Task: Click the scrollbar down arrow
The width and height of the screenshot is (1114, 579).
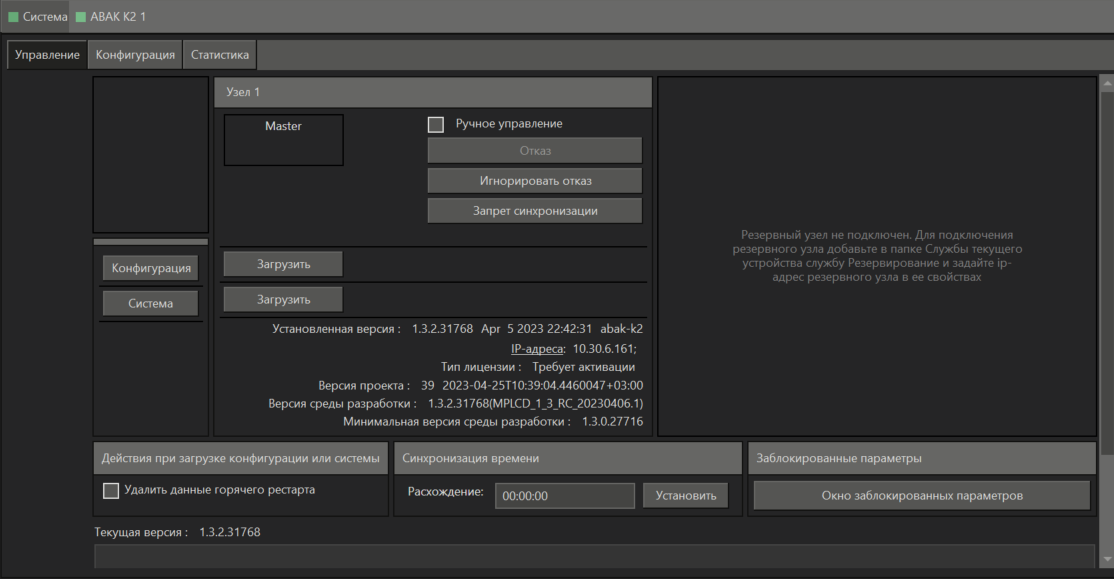Action: [1107, 559]
